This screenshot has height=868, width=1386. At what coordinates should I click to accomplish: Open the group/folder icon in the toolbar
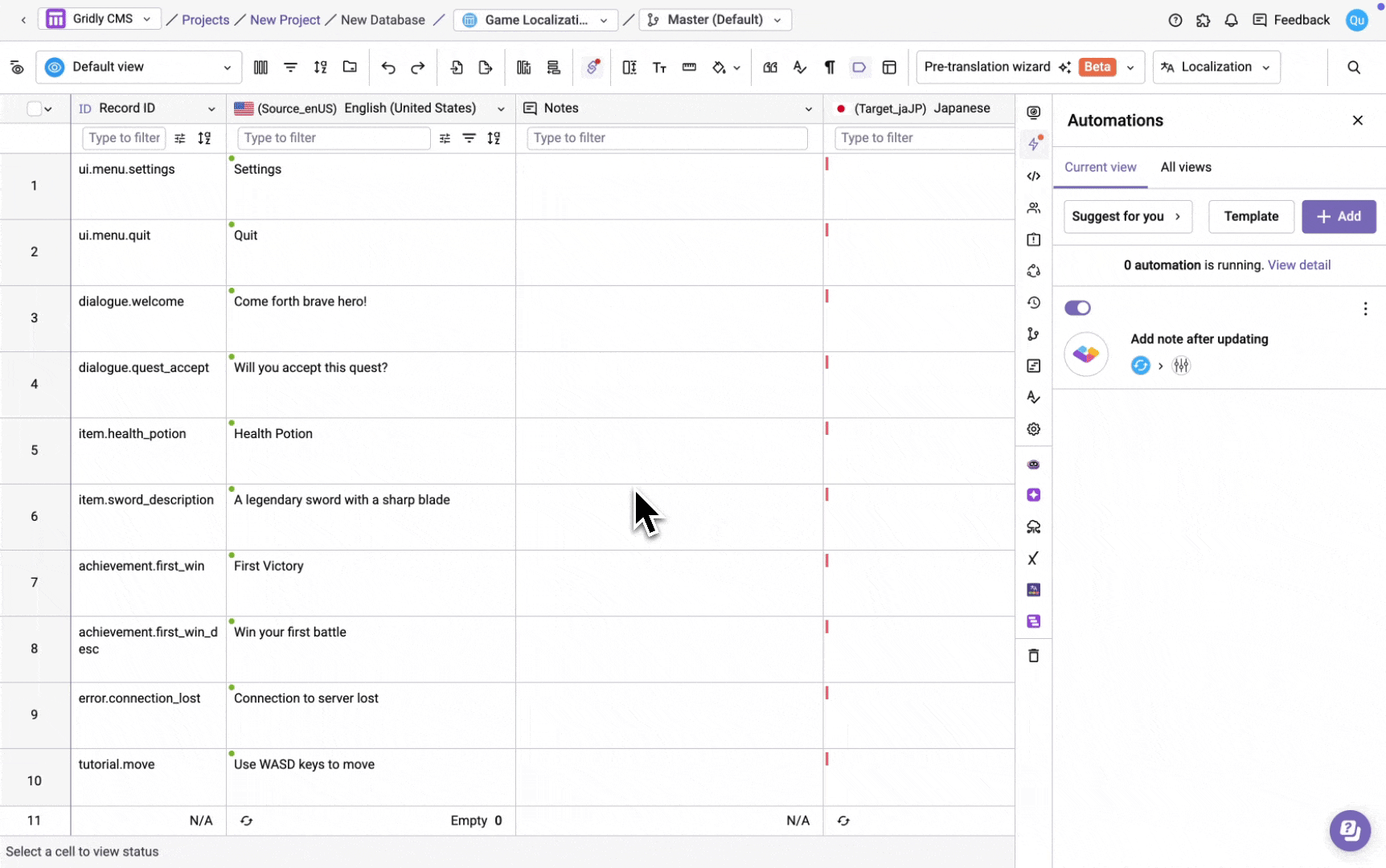(x=350, y=68)
